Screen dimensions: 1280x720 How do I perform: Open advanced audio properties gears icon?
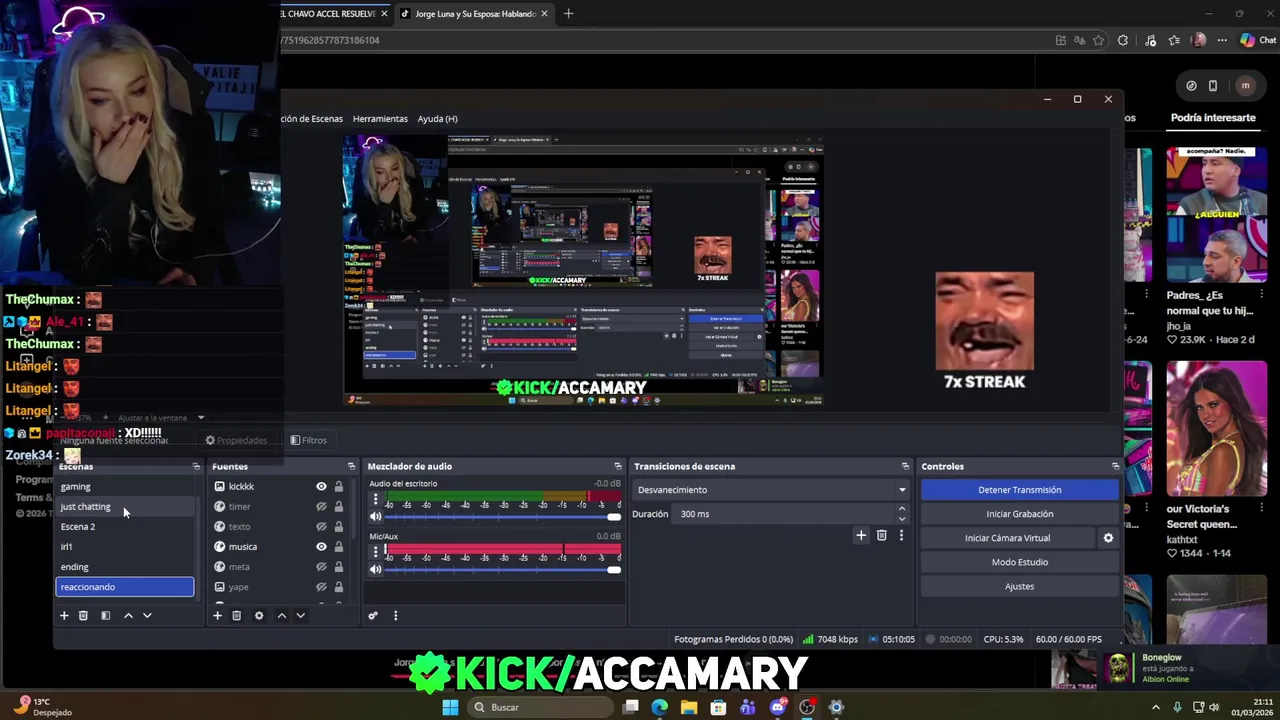click(x=373, y=616)
